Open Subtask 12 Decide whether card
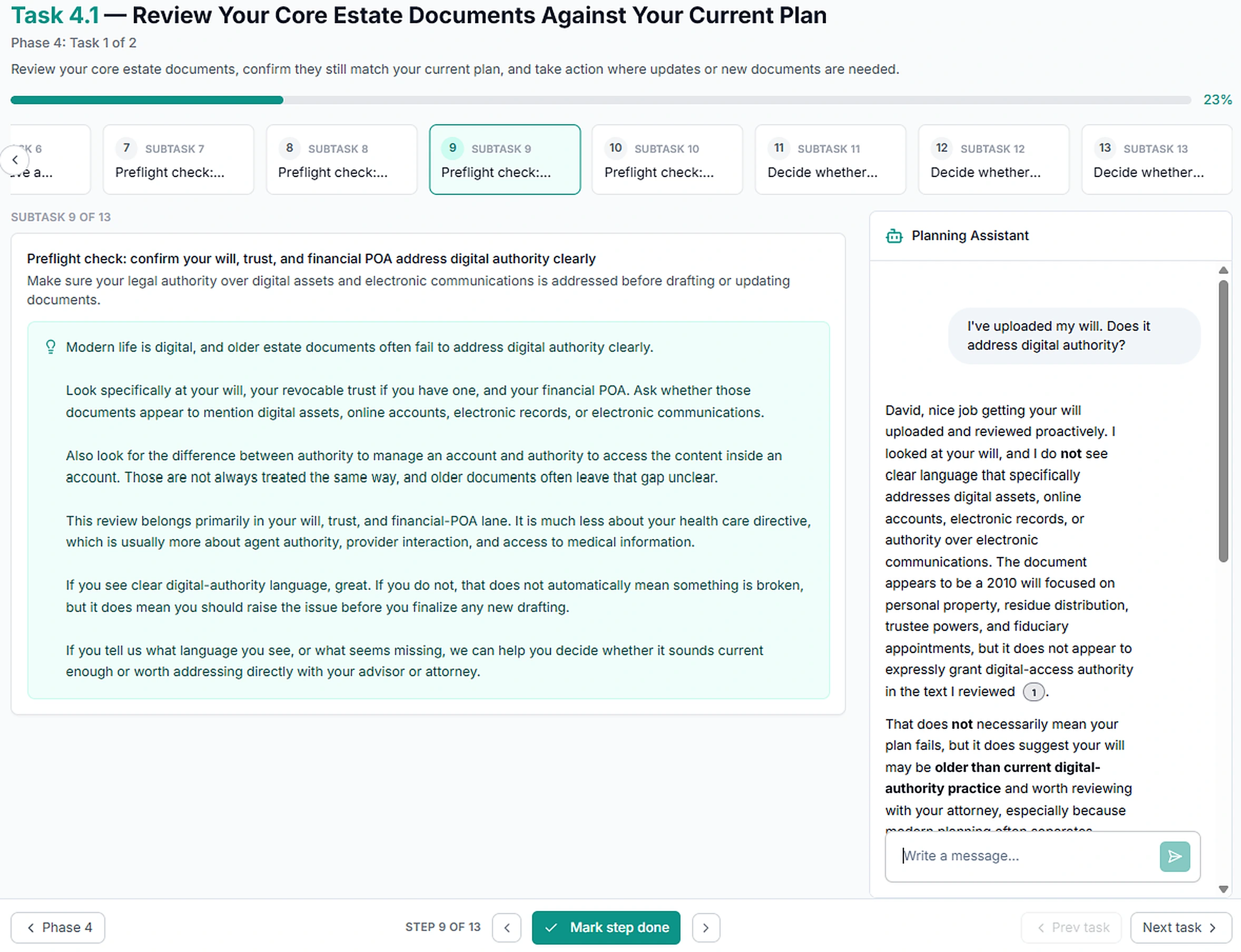Image resolution: width=1241 pixels, height=952 pixels. [994, 160]
